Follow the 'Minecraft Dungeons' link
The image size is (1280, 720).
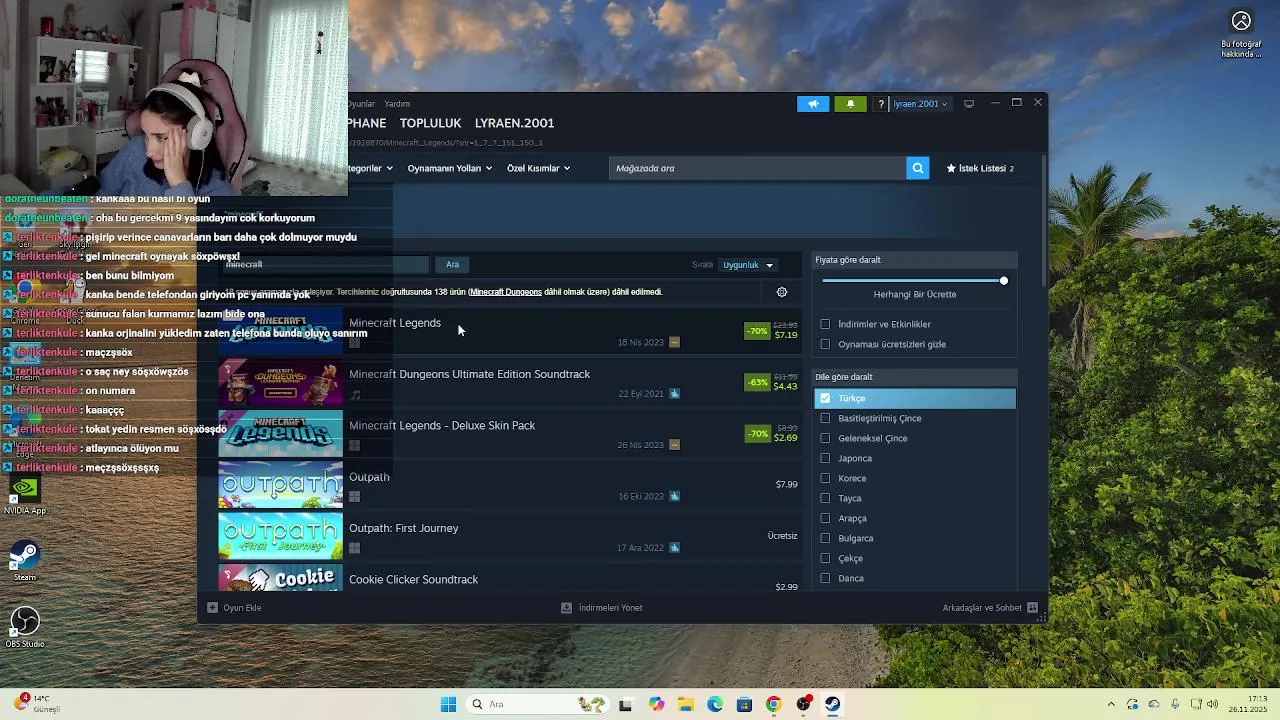[506, 292]
